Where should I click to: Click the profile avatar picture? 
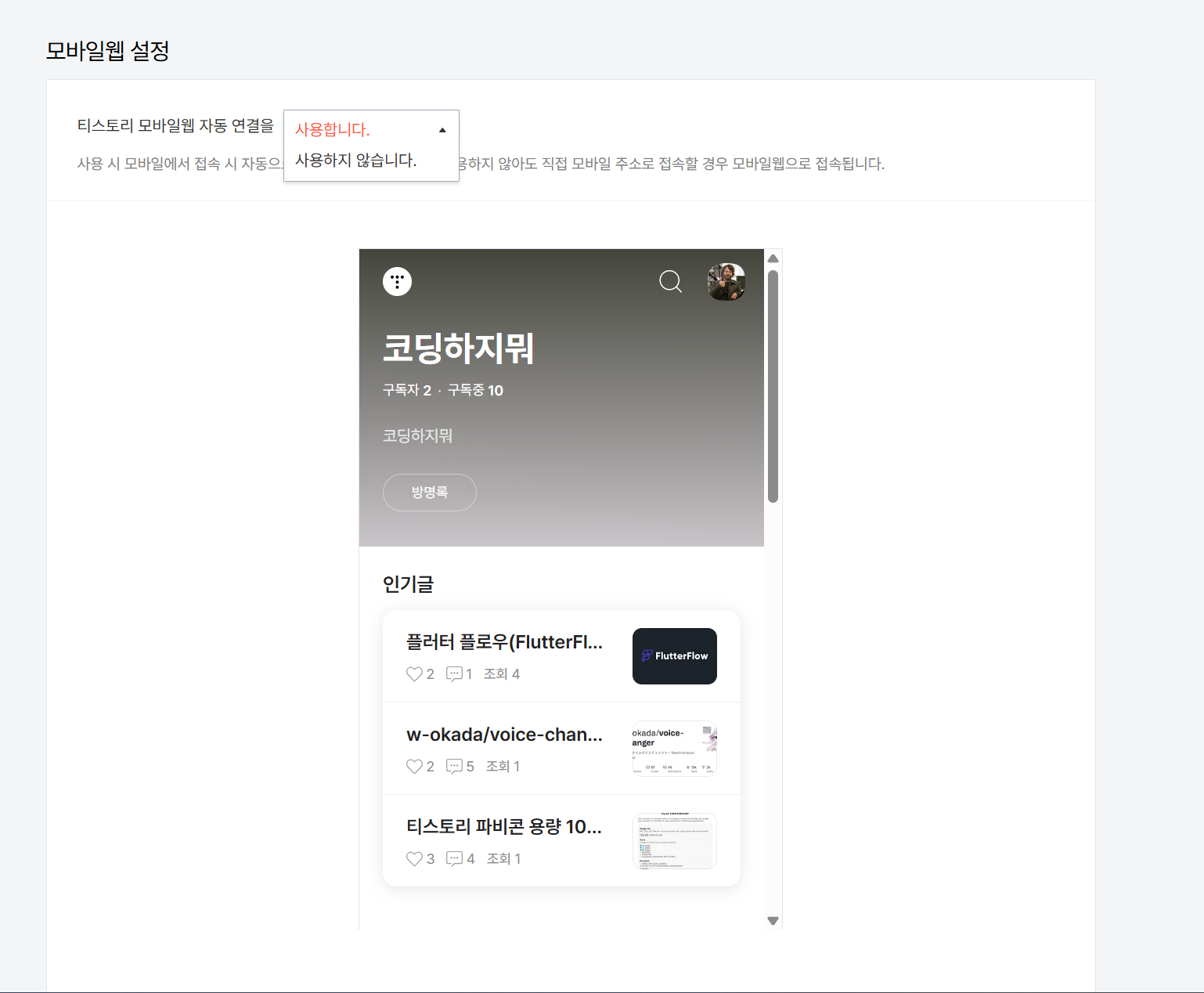726,282
